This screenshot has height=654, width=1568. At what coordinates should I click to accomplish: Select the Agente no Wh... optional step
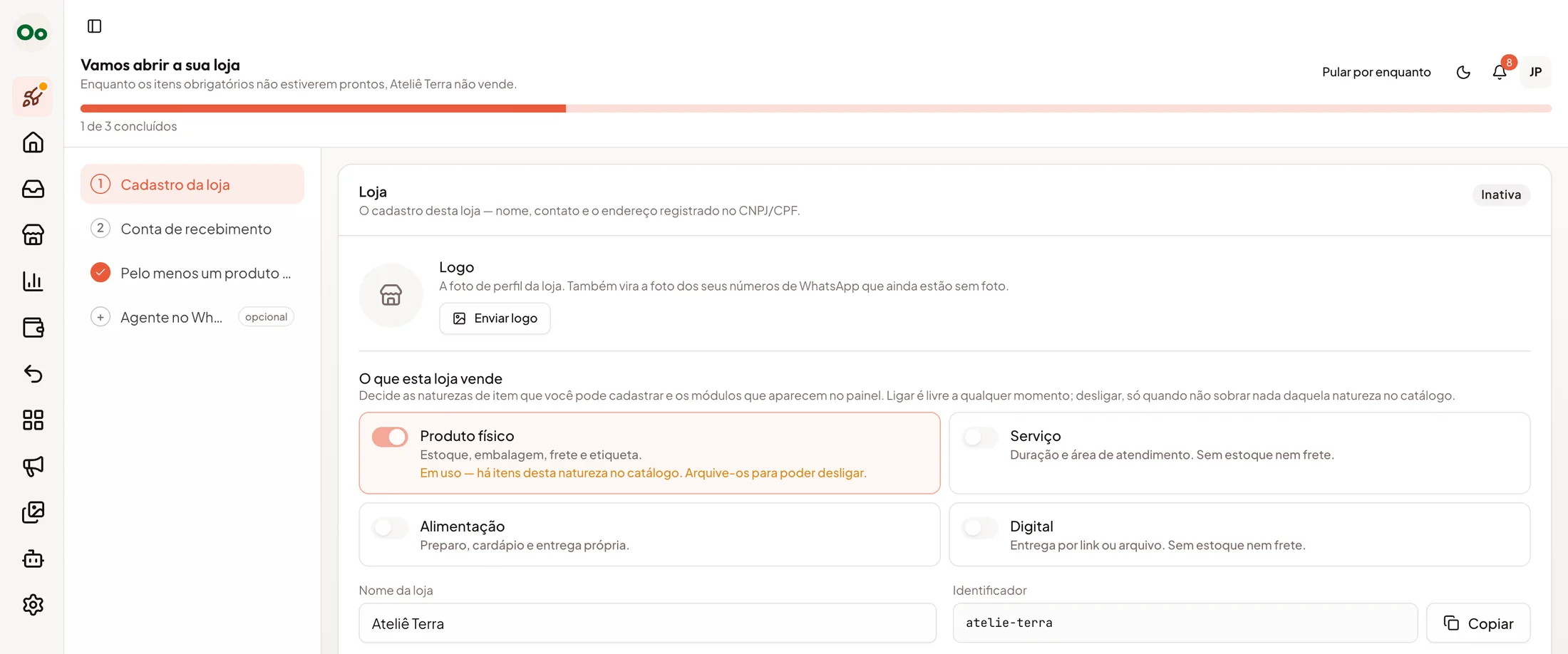tap(192, 317)
